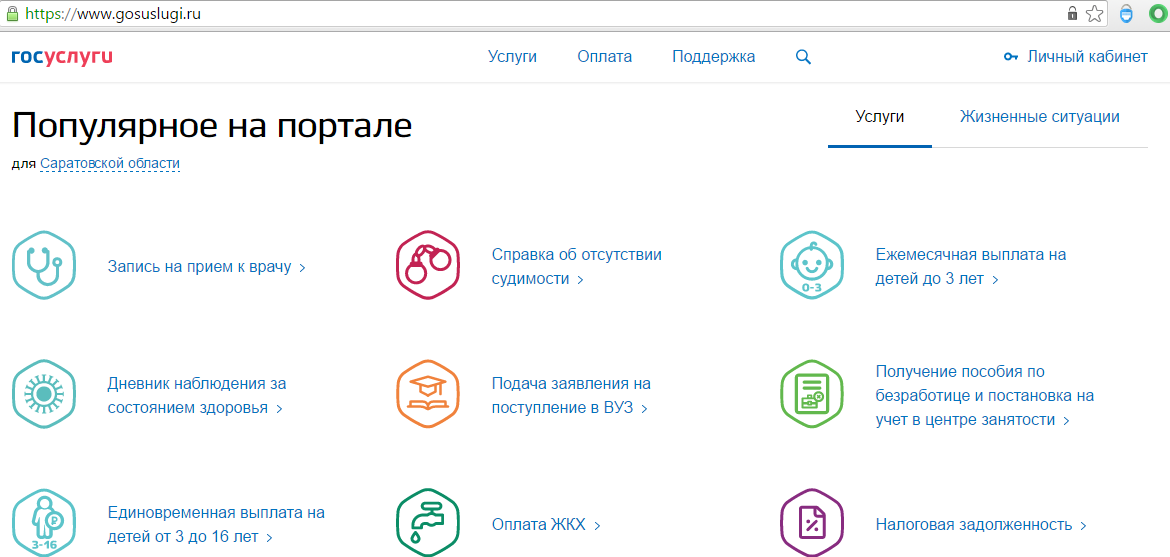Screen dimensions: 1170x557
Task: Open search with the magnifier icon
Action: point(803,57)
